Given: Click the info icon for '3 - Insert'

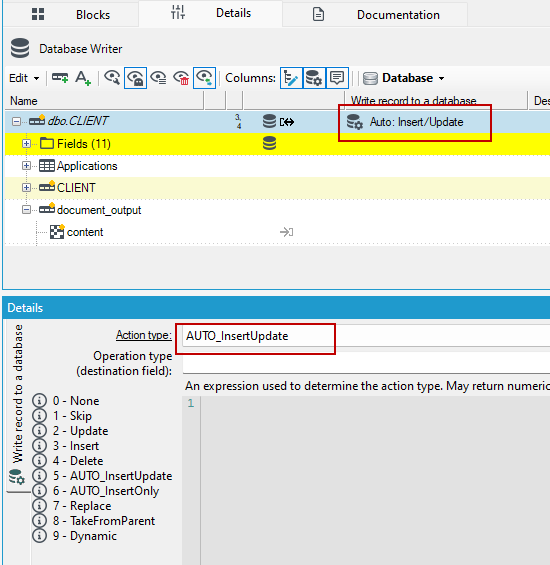Looking at the screenshot, I should [40, 446].
